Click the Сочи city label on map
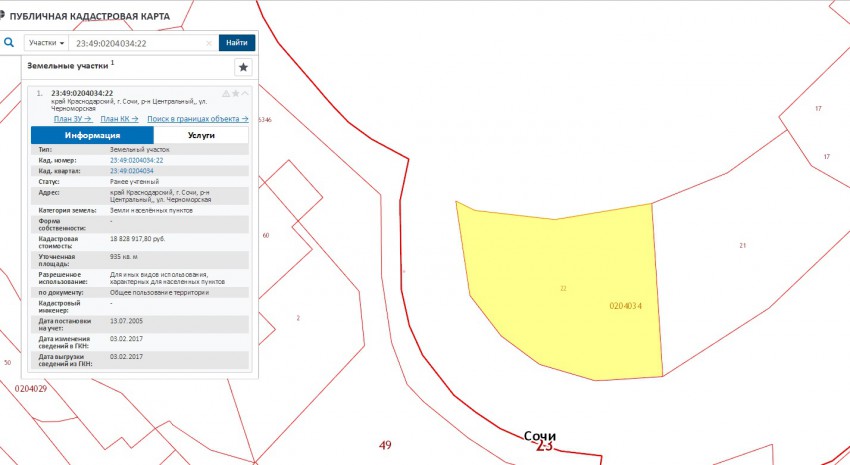Viewport: 850px width, 465px height. (539, 436)
